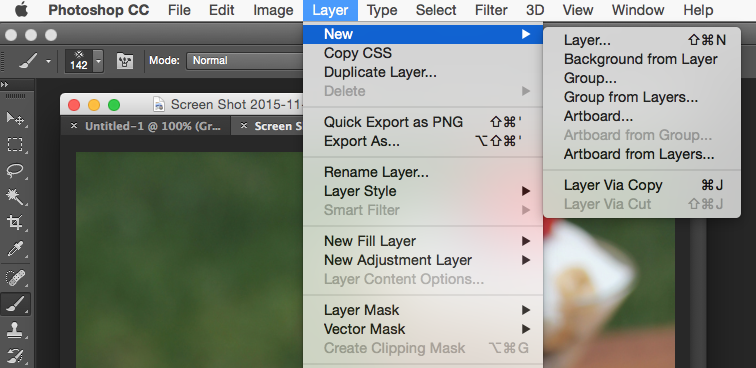Viewport: 756px width, 368px height.
Task: Expand New Adjustment Layer submenu
Action: (x=423, y=260)
